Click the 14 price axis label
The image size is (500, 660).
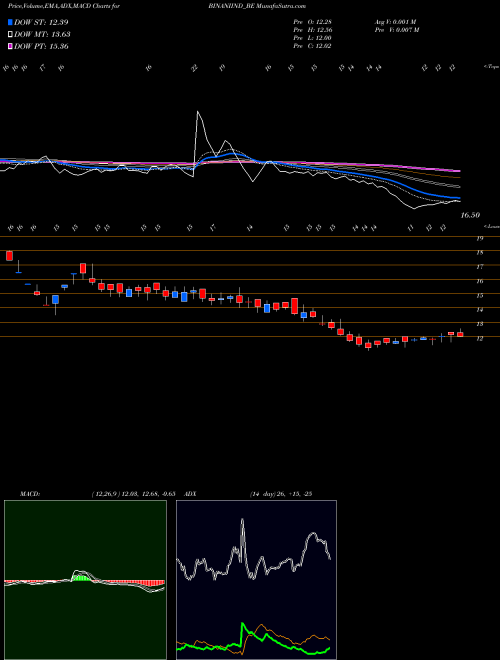[479, 310]
